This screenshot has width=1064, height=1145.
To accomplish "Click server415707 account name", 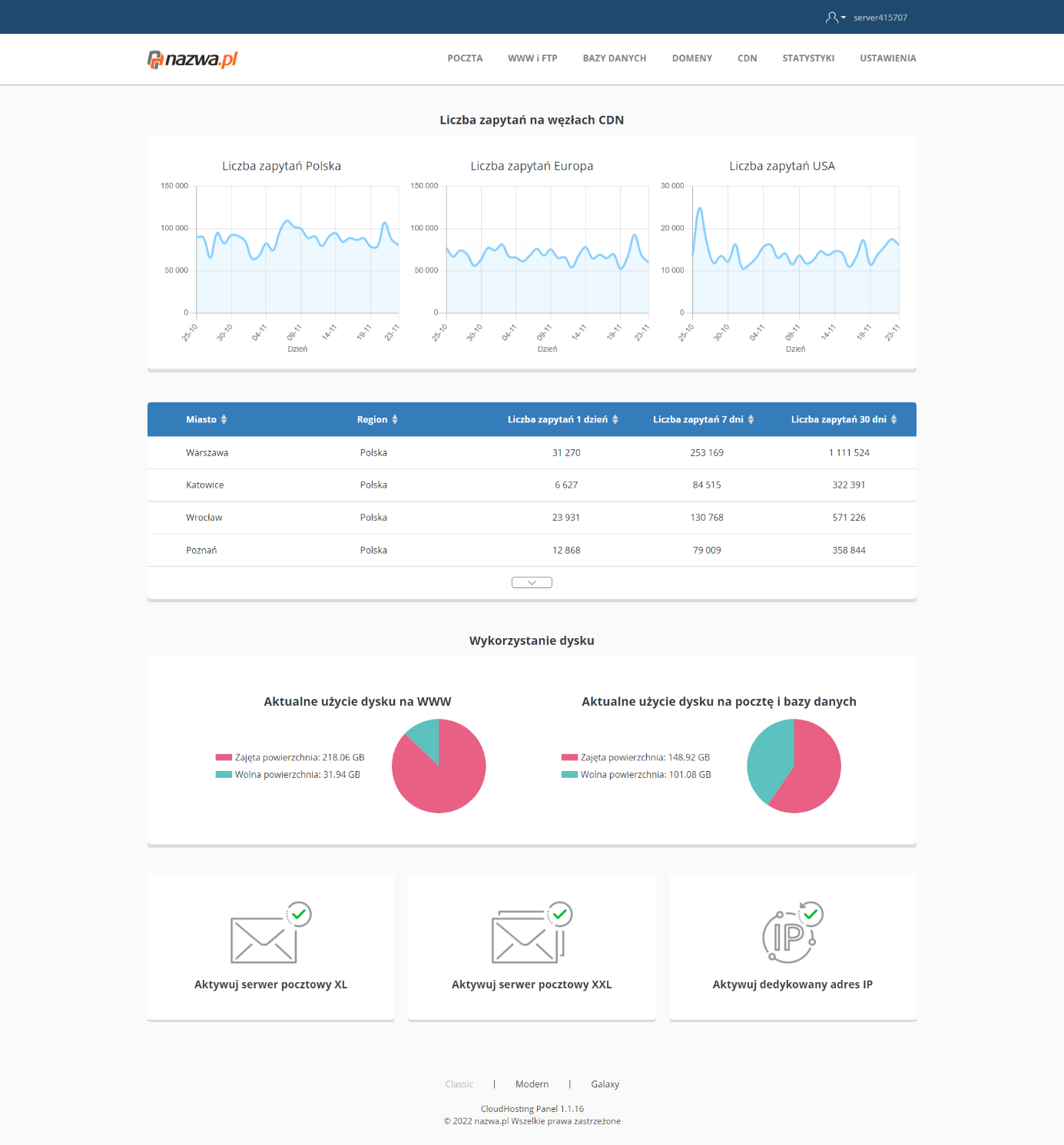I will coord(880,18).
